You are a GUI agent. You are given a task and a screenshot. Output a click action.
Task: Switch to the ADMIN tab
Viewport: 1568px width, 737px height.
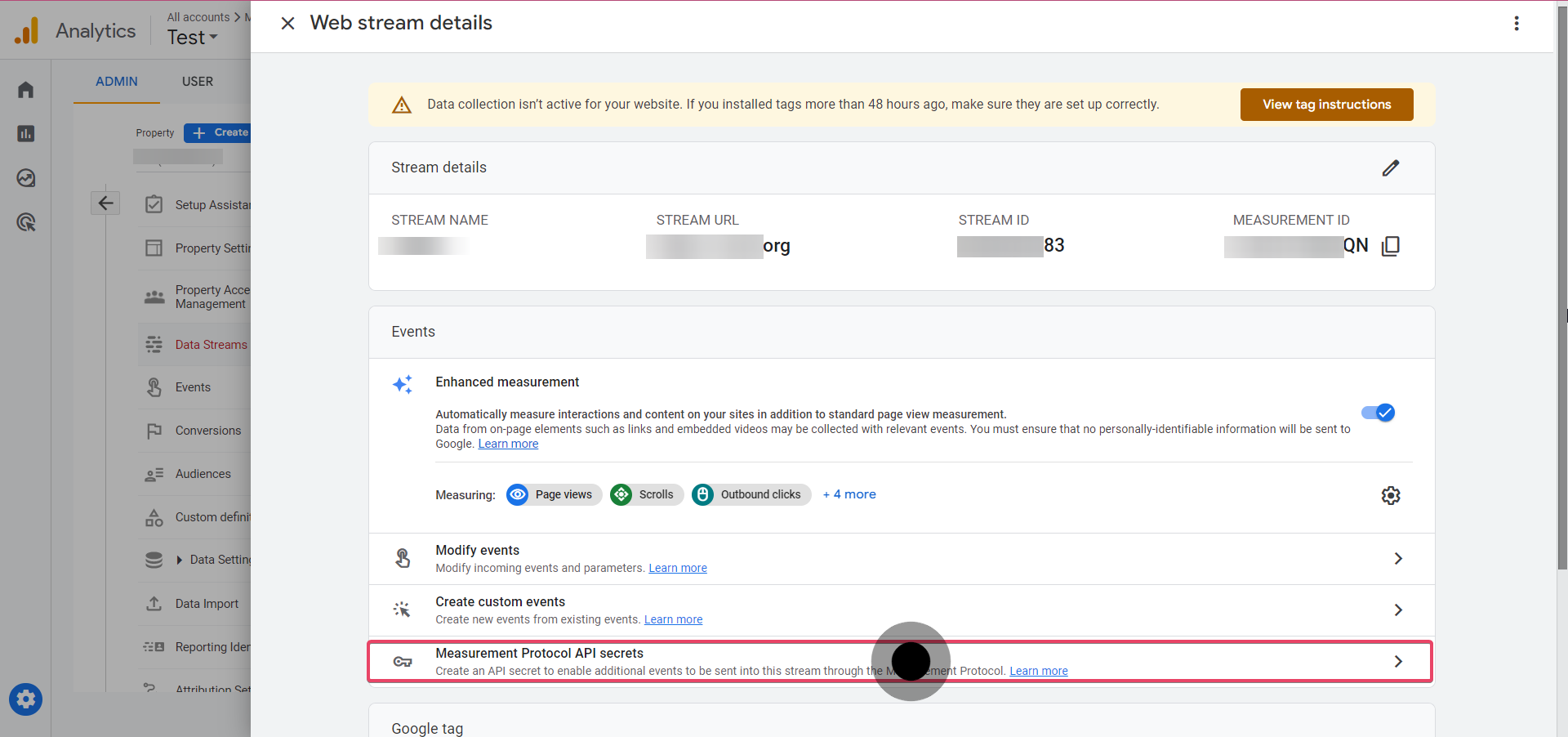point(117,82)
